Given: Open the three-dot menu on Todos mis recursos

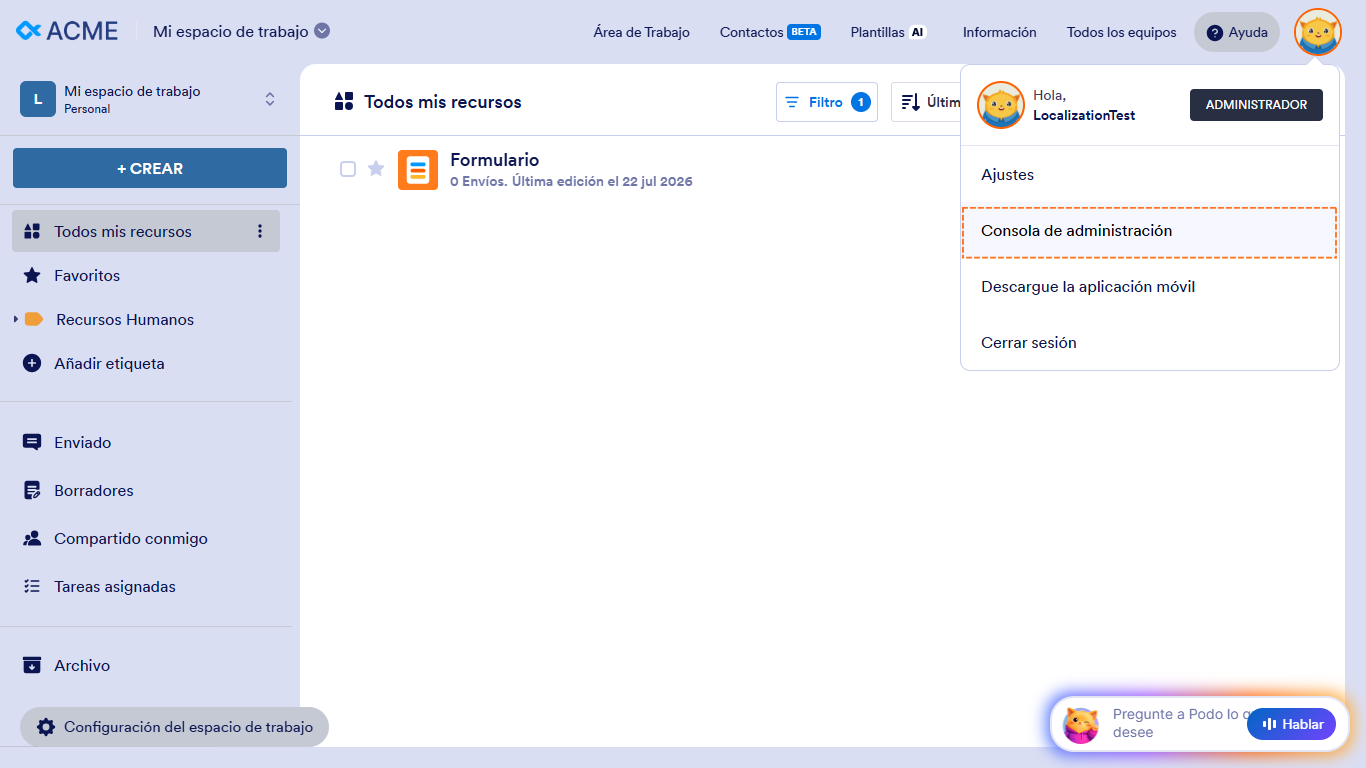Looking at the screenshot, I should [x=260, y=231].
